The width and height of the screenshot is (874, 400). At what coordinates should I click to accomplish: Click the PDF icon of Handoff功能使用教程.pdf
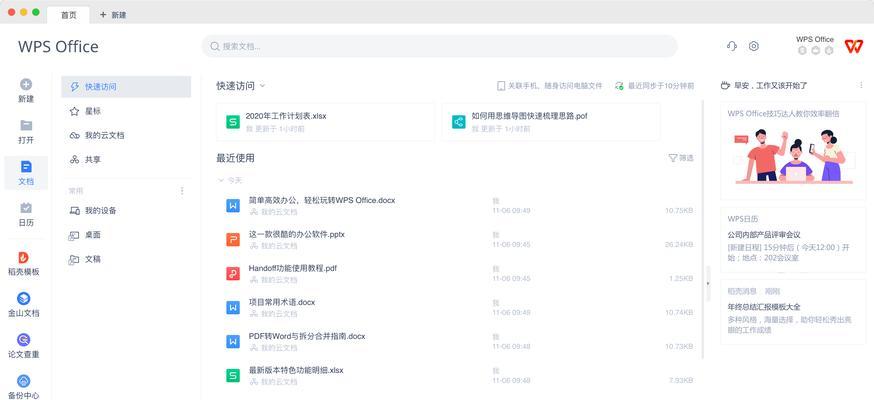tap(233, 274)
